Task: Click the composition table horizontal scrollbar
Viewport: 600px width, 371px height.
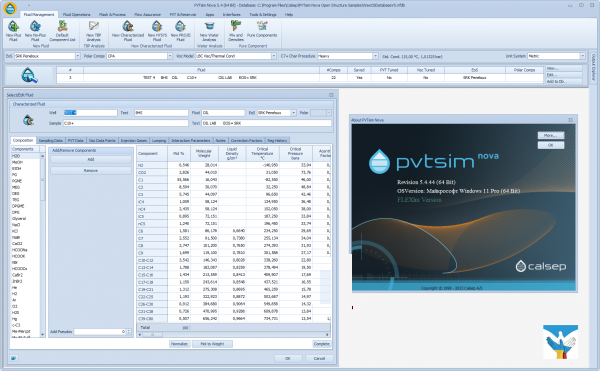Action: pos(233,335)
